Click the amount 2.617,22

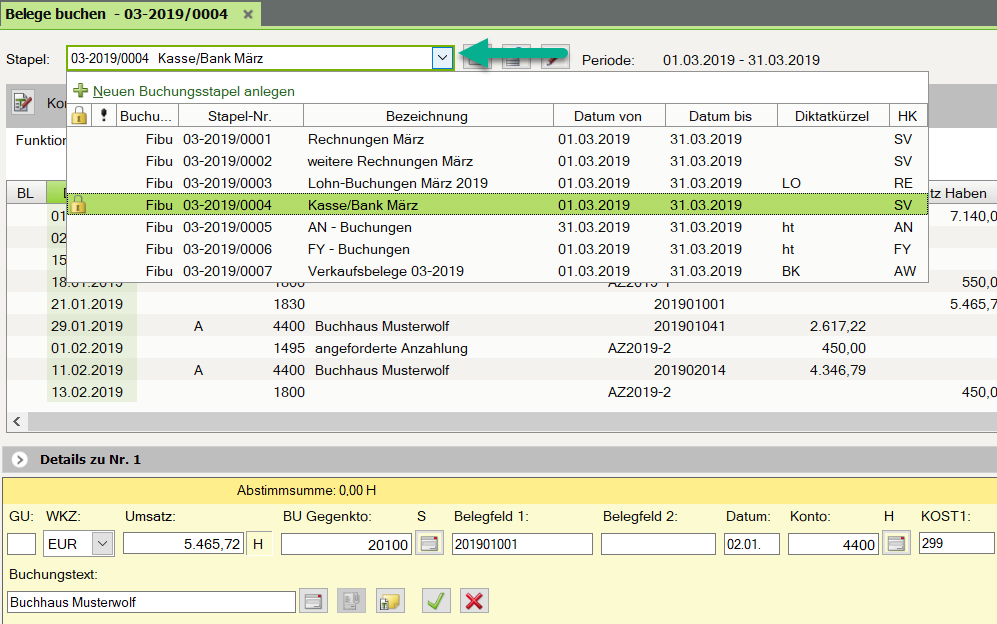tap(837, 326)
